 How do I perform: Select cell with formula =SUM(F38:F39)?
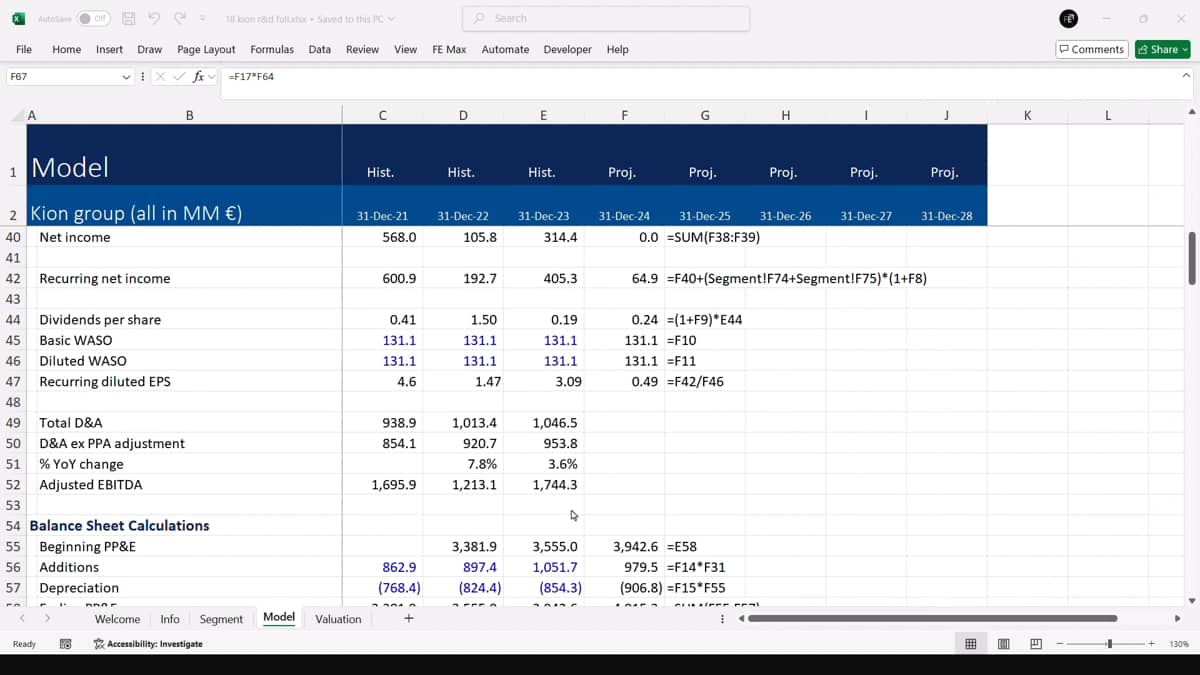pos(705,238)
